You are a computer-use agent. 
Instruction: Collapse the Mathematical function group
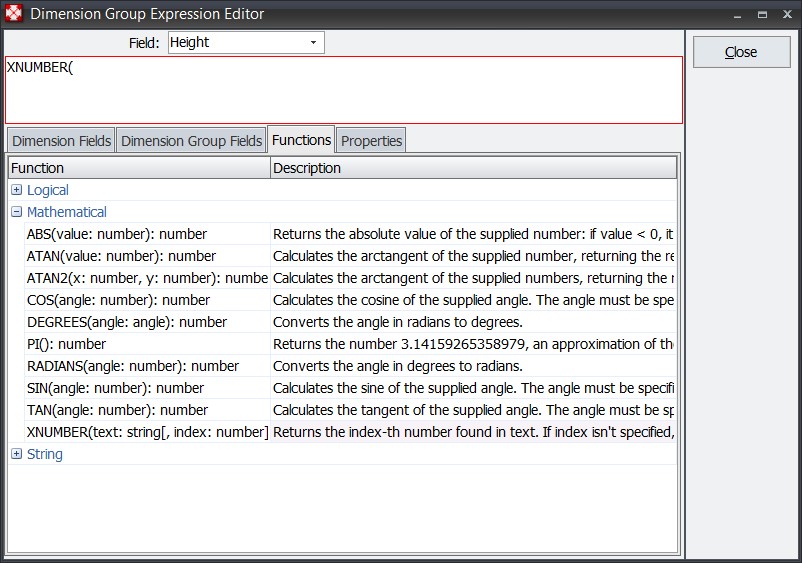coord(17,212)
